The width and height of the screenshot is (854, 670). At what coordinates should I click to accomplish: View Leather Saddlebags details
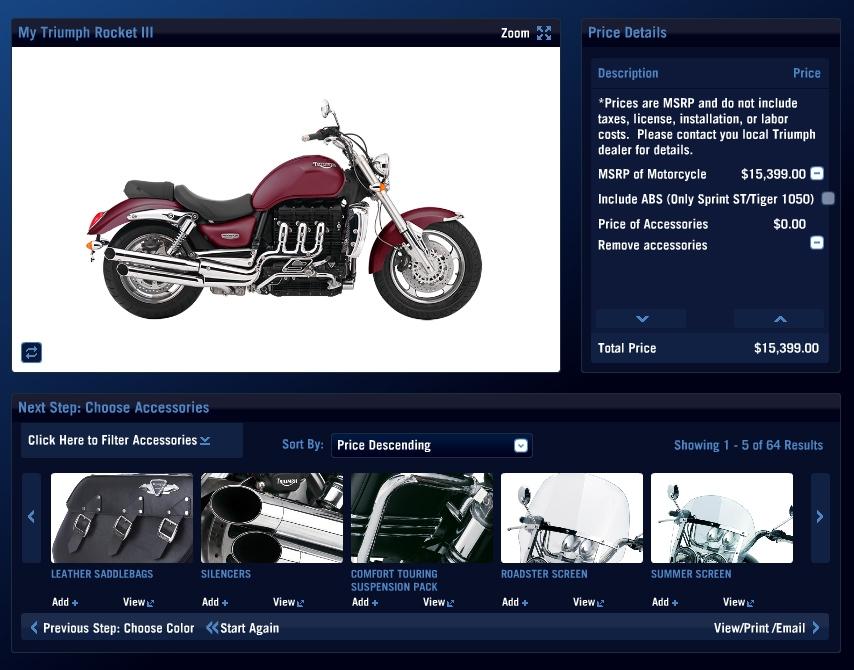tap(138, 602)
